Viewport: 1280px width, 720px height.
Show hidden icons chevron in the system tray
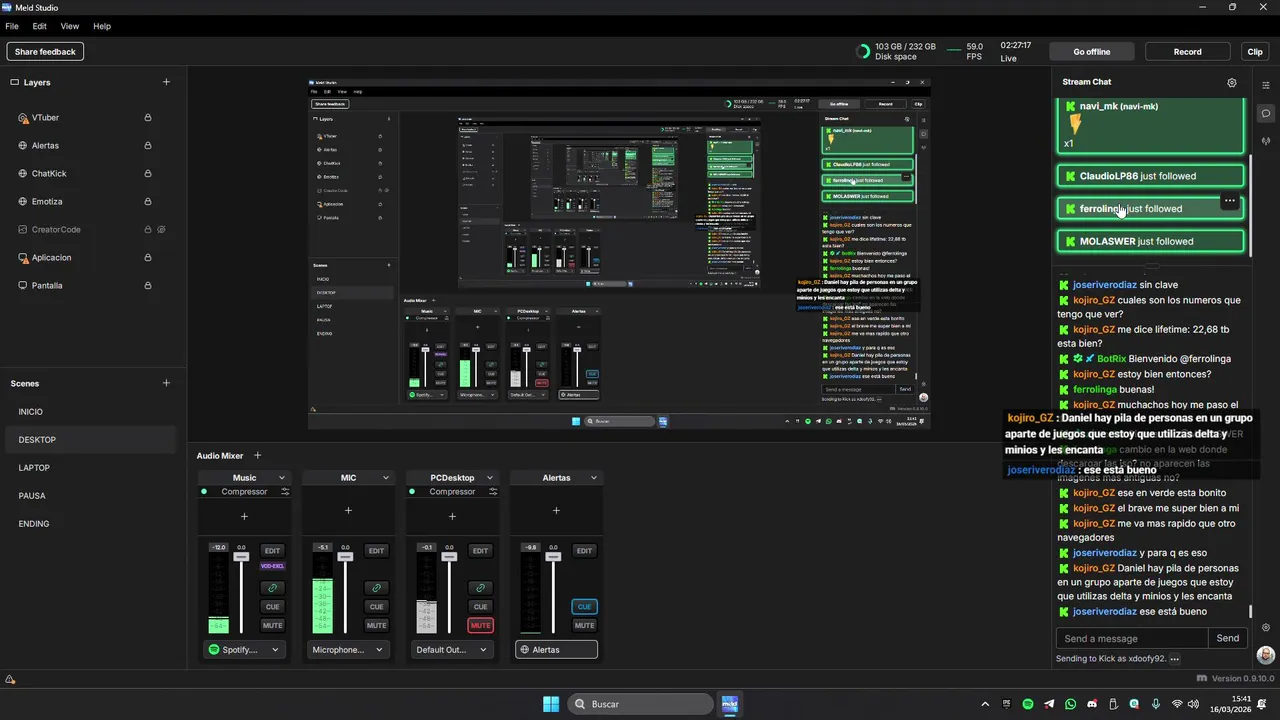(x=985, y=704)
